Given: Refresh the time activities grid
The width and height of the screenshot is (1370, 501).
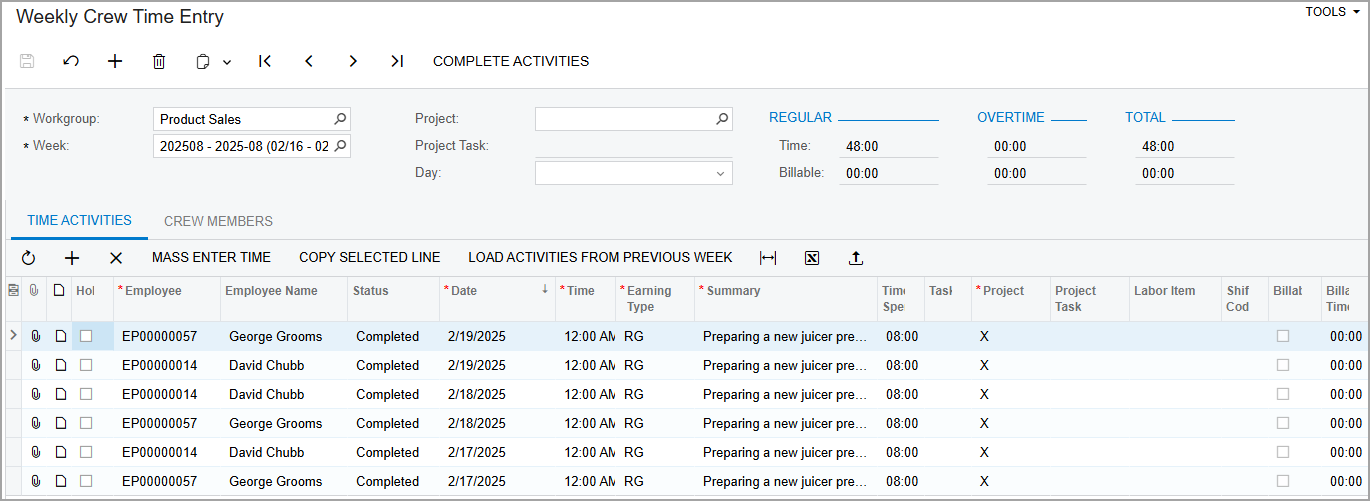Looking at the screenshot, I should point(28,258).
